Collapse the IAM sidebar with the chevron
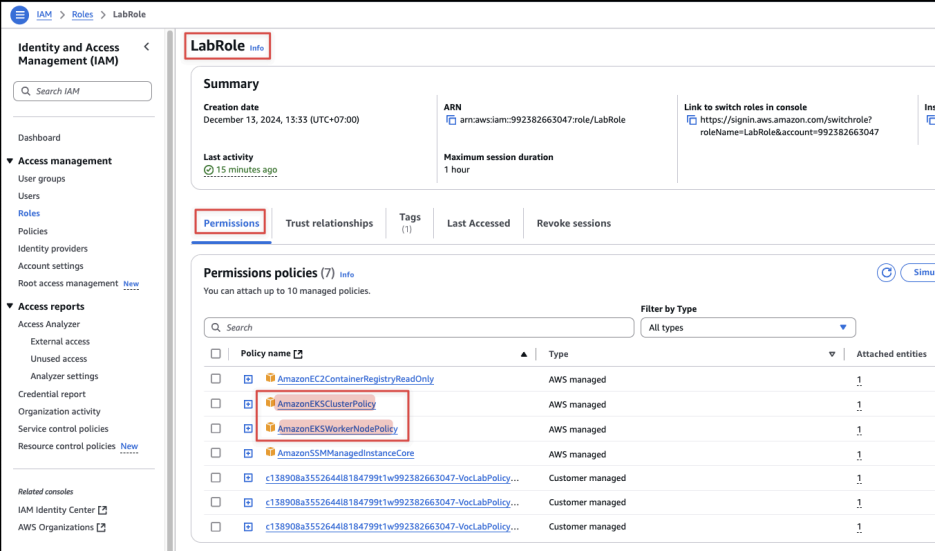 pos(147,47)
